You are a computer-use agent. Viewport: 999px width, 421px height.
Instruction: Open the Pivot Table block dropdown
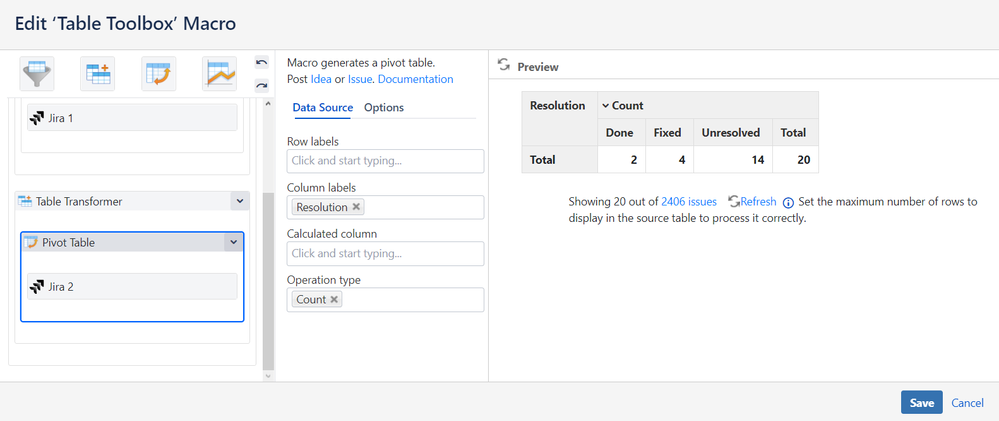click(x=233, y=242)
